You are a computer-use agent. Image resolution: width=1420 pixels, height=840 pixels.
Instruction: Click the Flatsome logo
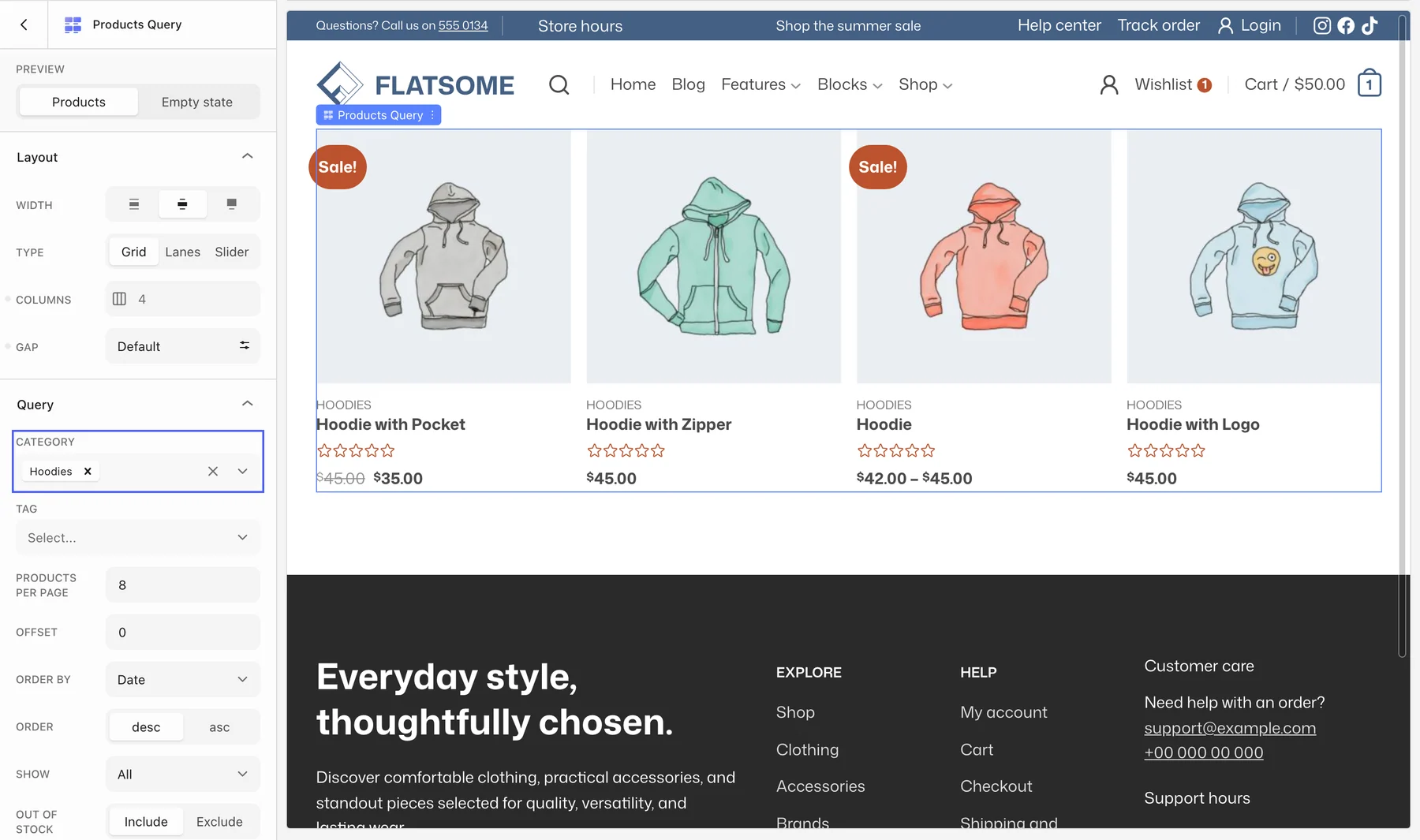click(x=415, y=84)
